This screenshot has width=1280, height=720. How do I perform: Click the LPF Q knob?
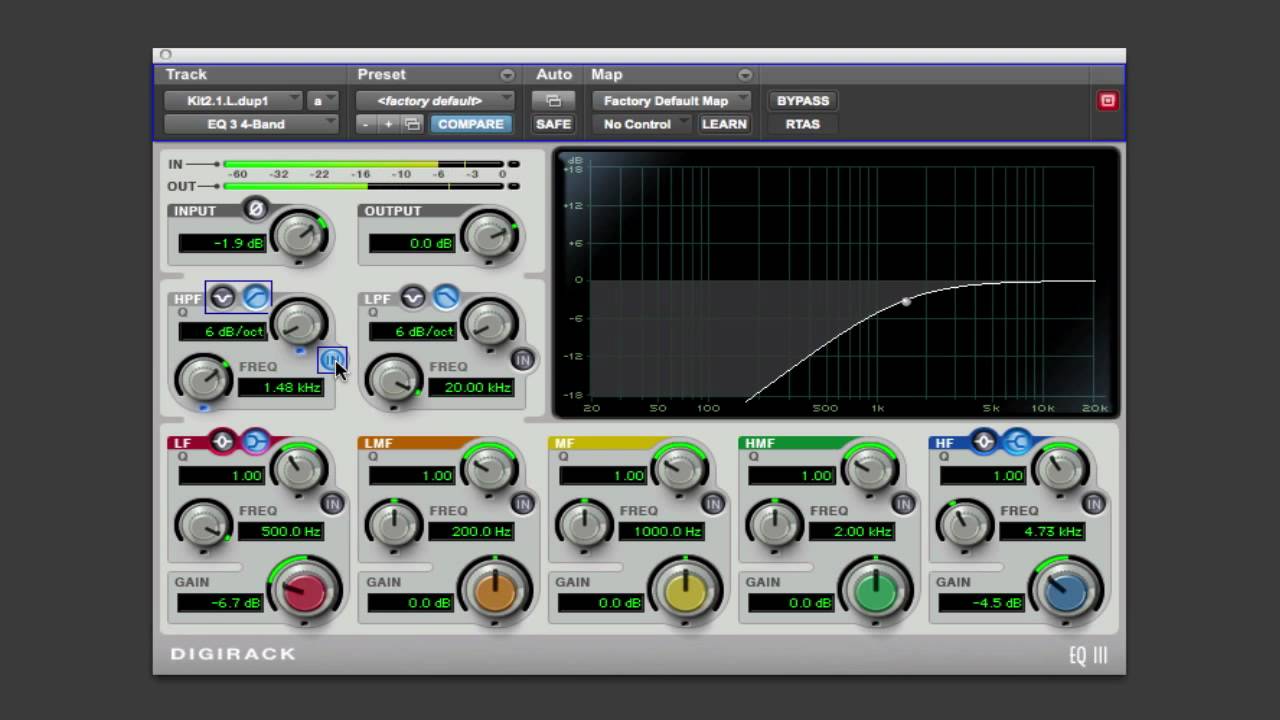pos(489,322)
